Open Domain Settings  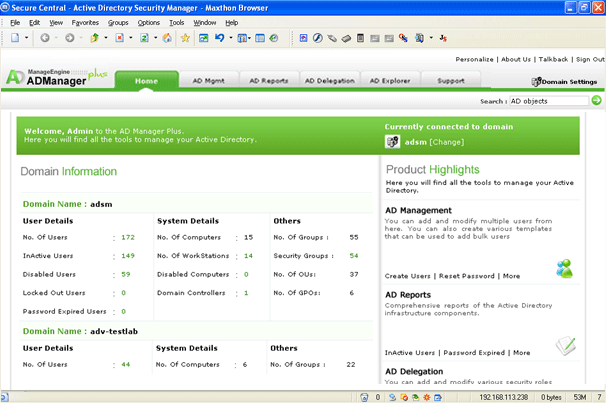pos(564,82)
